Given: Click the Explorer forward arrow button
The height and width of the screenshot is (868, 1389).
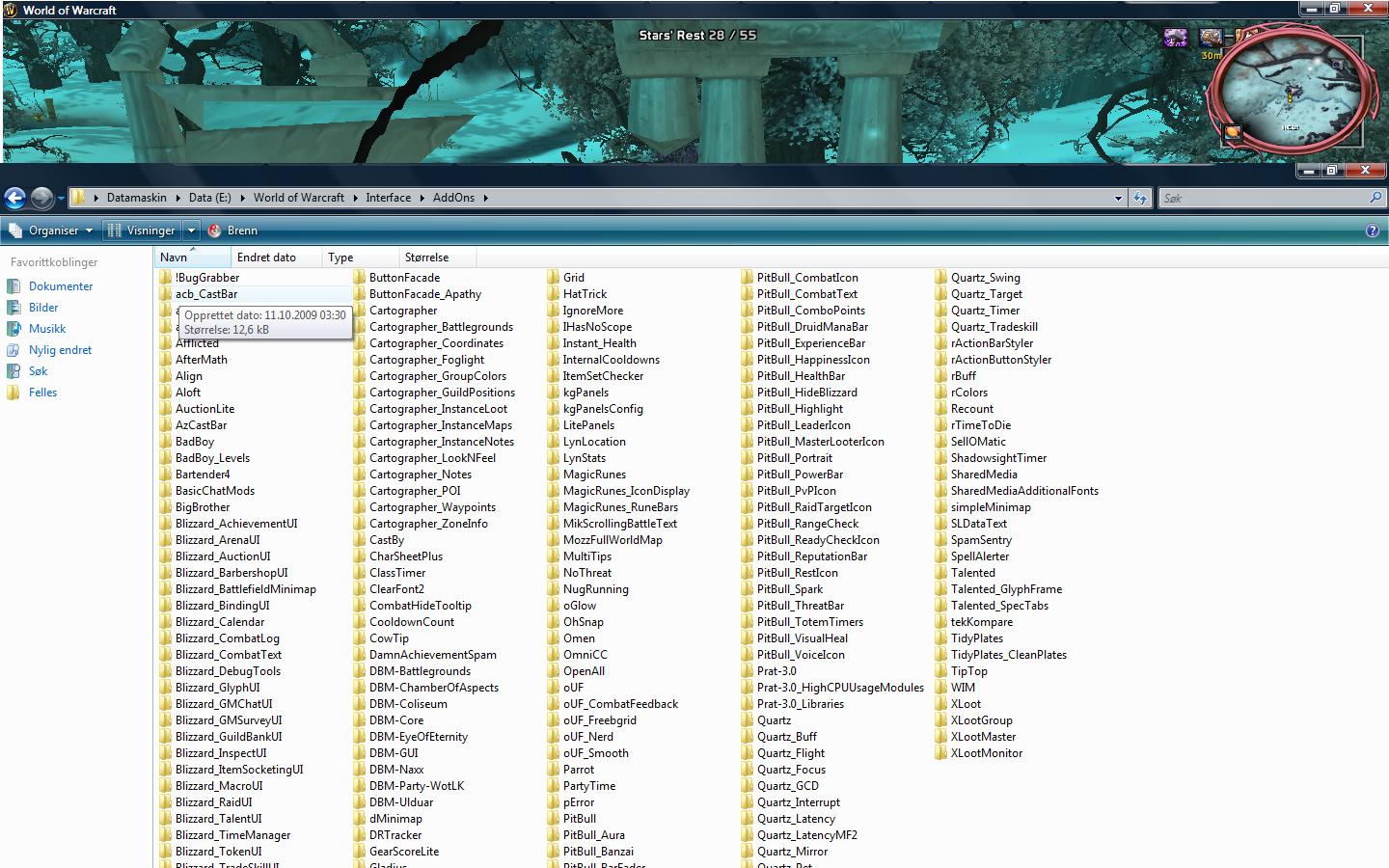Looking at the screenshot, I should coord(41,198).
